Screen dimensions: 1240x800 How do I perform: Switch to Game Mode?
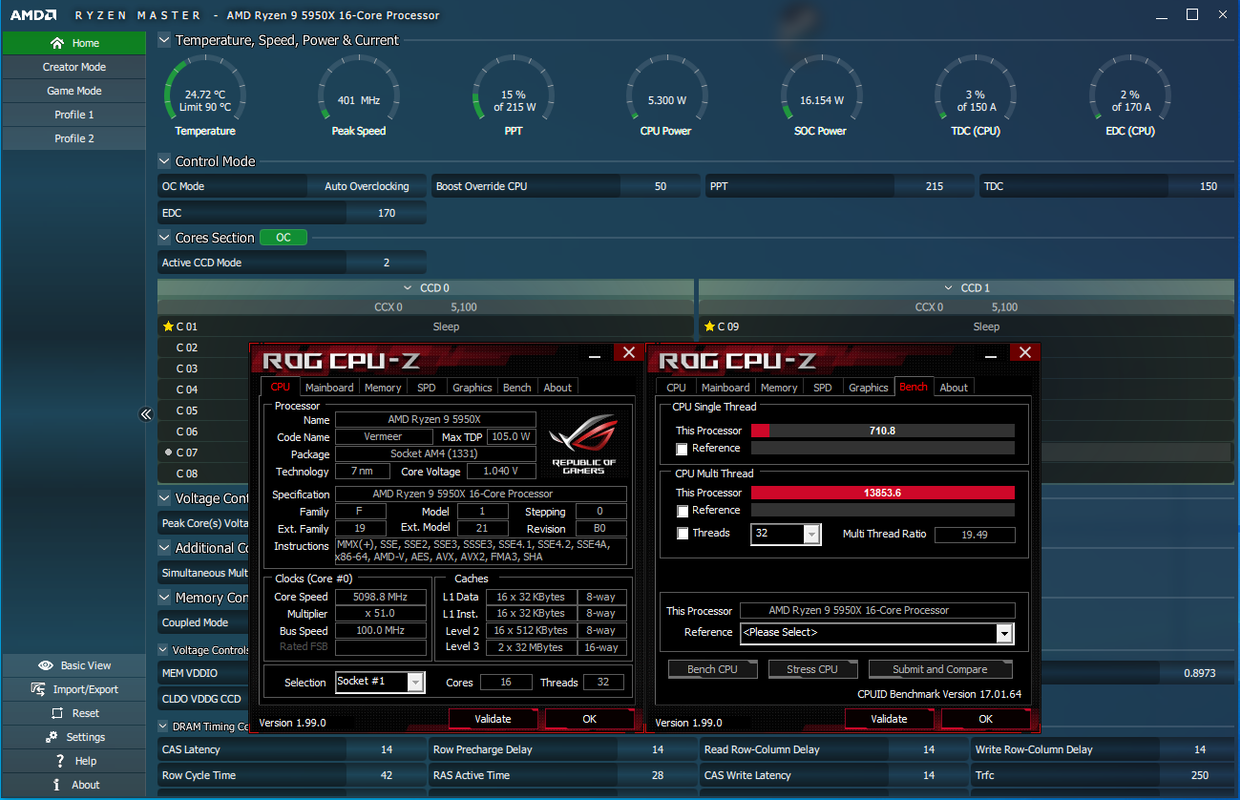[74, 91]
